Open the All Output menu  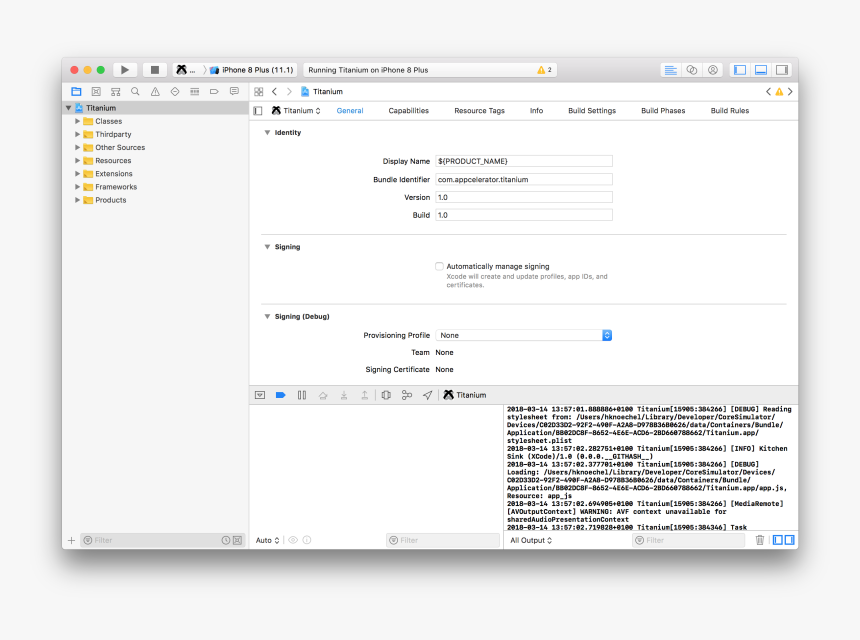point(531,540)
